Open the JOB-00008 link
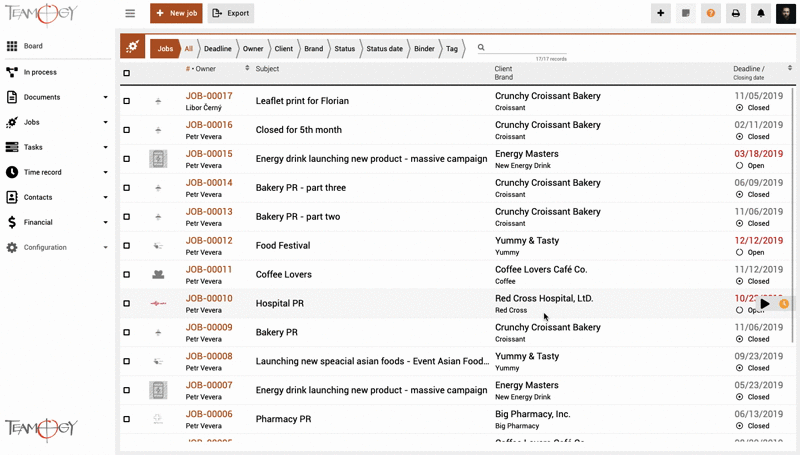Viewport: 800px width, 455px height. [209, 357]
